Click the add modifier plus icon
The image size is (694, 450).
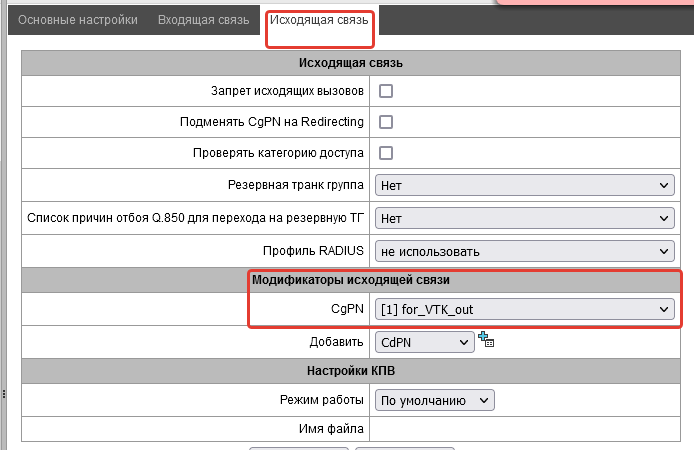486,340
